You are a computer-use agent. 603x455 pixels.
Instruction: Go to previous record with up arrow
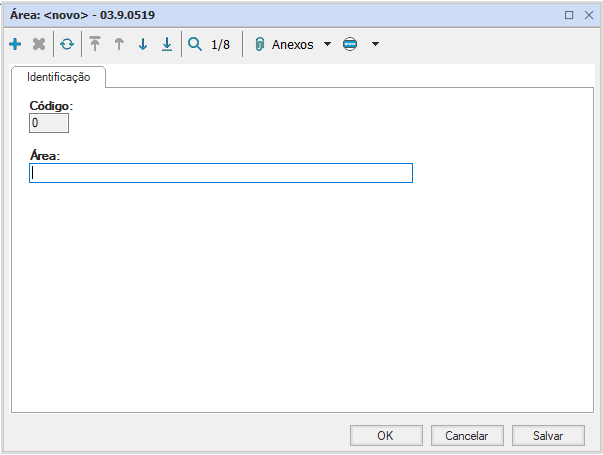click(119, 45)
